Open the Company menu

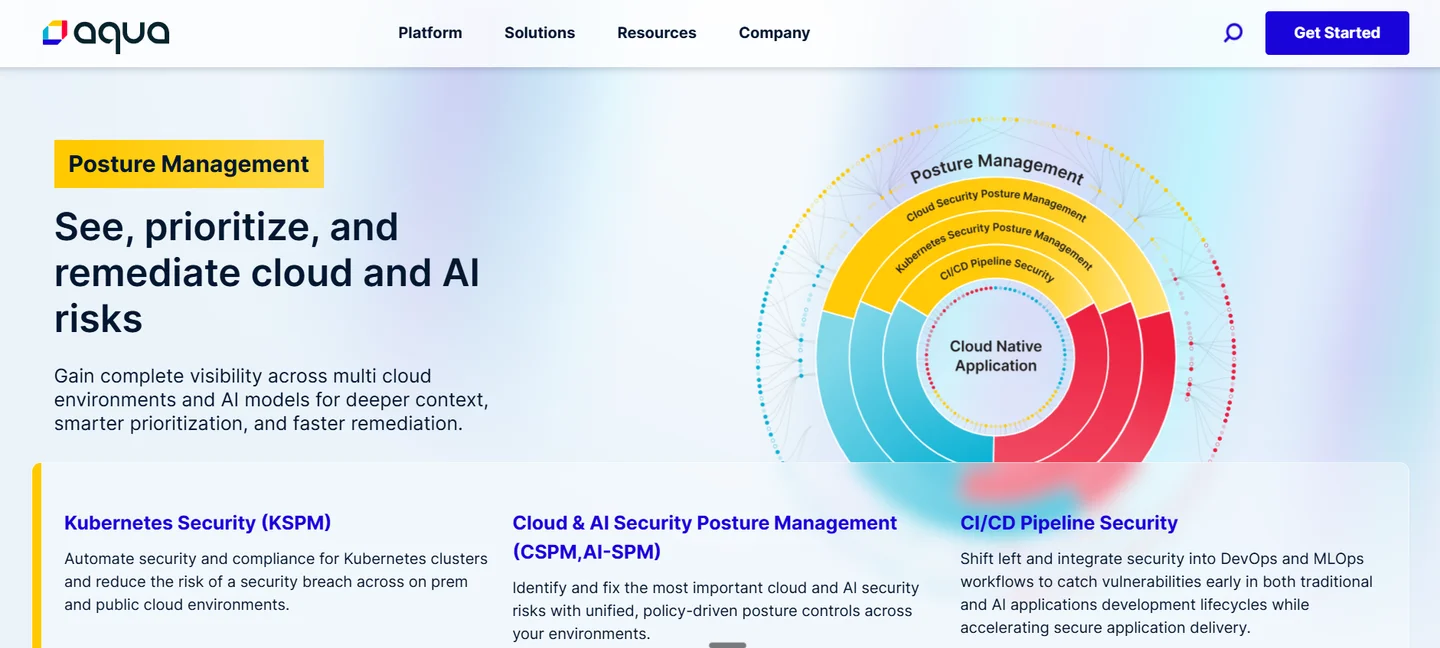pyautogui.click(x=774, y=33)
